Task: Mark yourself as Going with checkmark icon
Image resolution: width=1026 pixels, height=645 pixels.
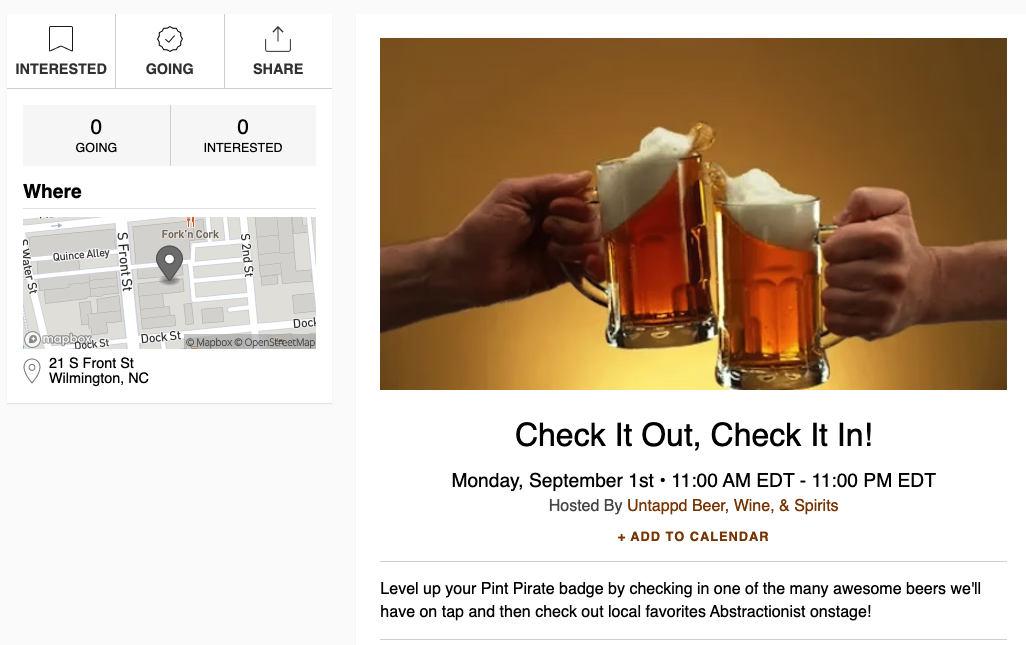Action: tap(169, 39)
